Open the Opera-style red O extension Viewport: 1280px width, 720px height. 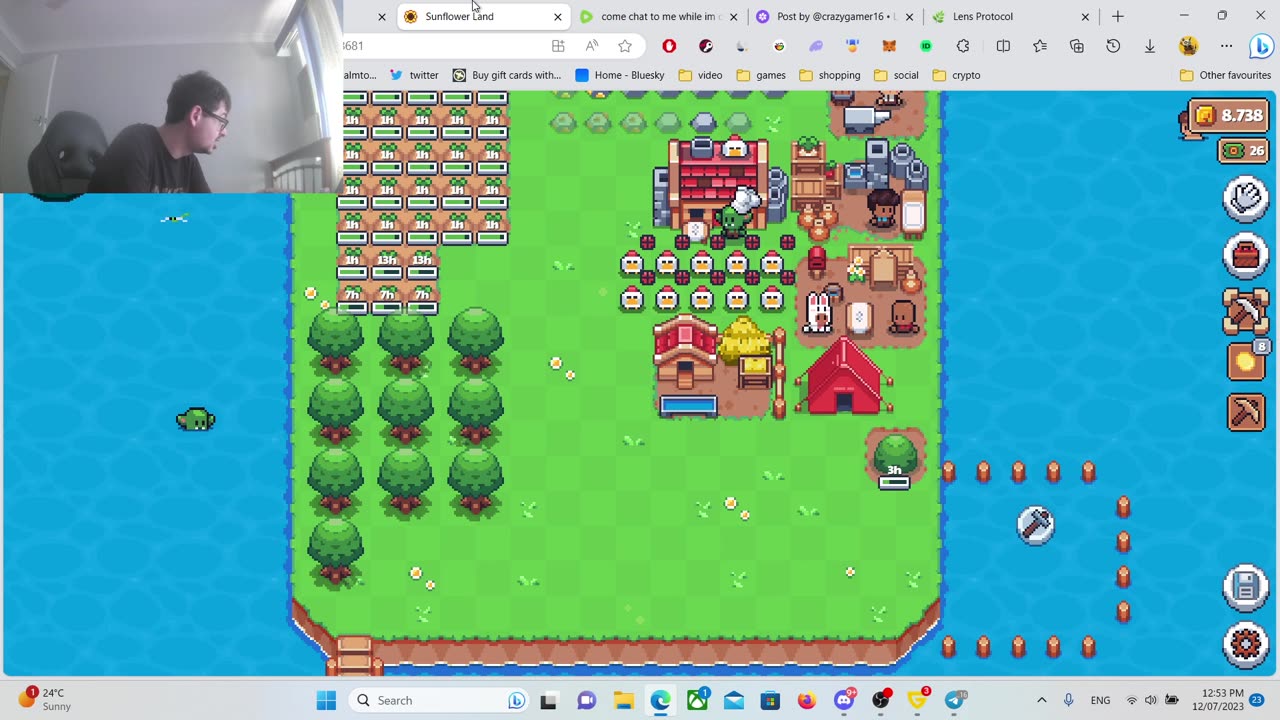tap(669, 46)
